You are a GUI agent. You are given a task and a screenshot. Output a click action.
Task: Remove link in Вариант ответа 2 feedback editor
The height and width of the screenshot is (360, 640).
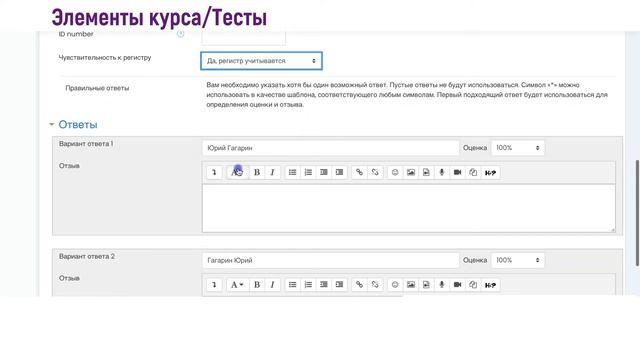375,284
